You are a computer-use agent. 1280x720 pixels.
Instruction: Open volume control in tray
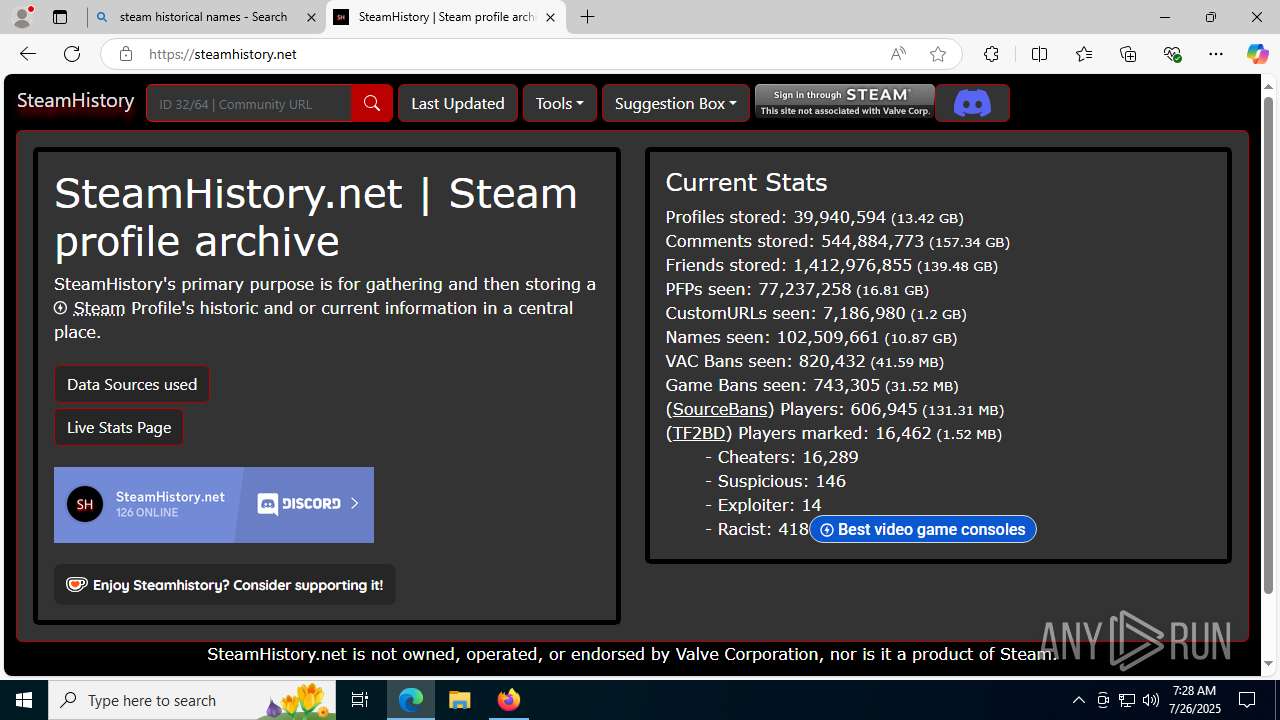click(1150, 700)
